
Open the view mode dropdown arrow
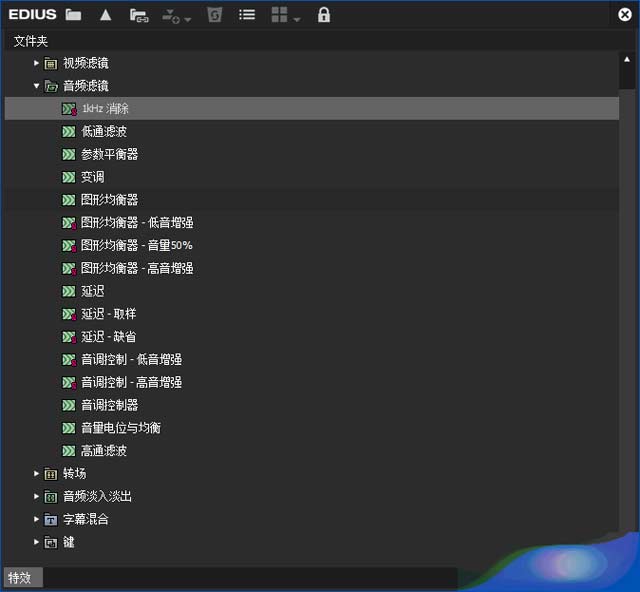(297, 20)
